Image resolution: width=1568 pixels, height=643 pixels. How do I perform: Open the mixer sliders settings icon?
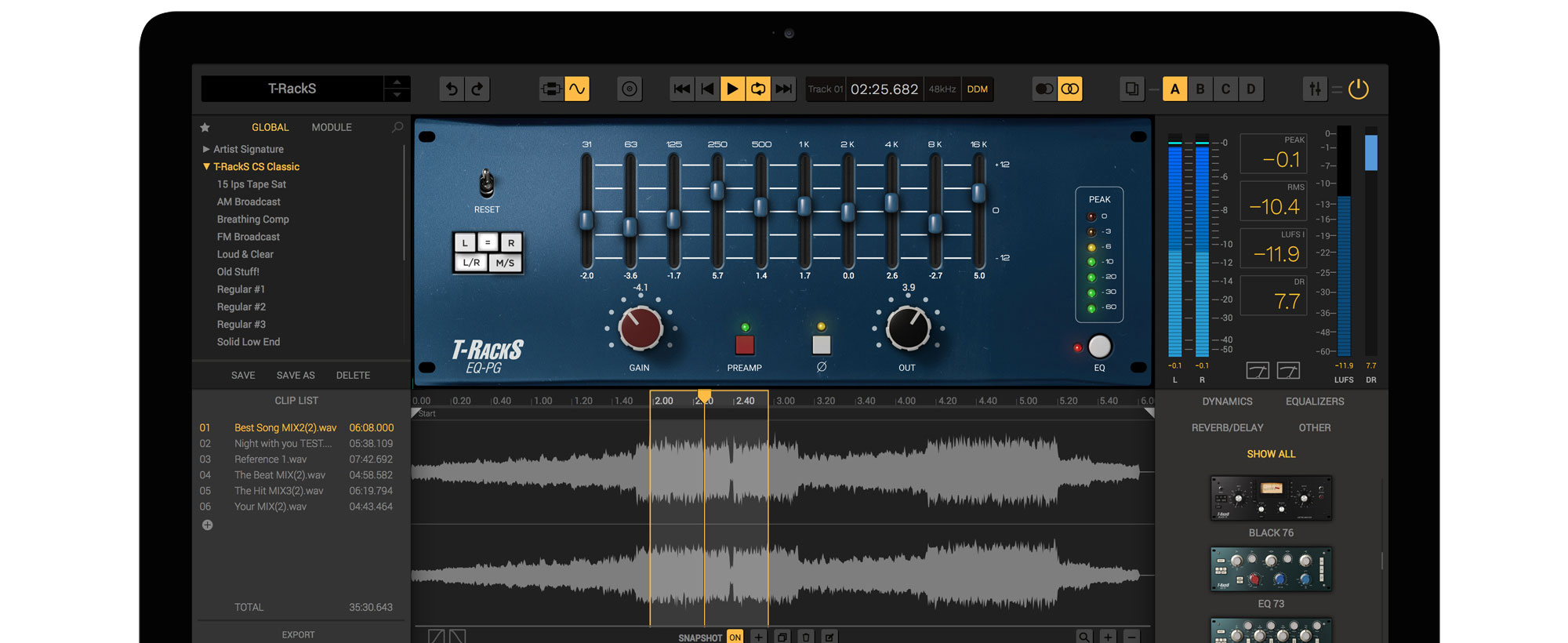(x=1315, y=89)
